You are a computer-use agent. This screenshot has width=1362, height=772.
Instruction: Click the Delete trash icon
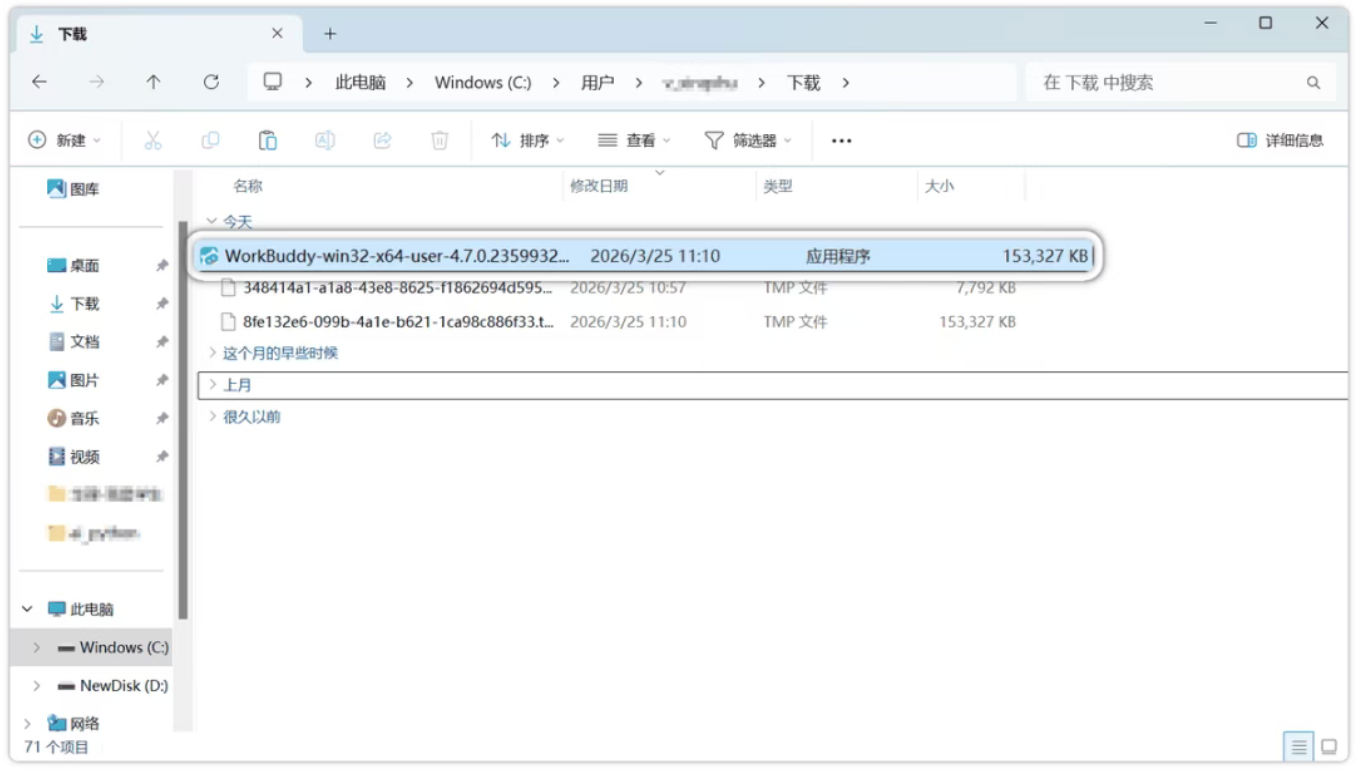tap(439, 141)
